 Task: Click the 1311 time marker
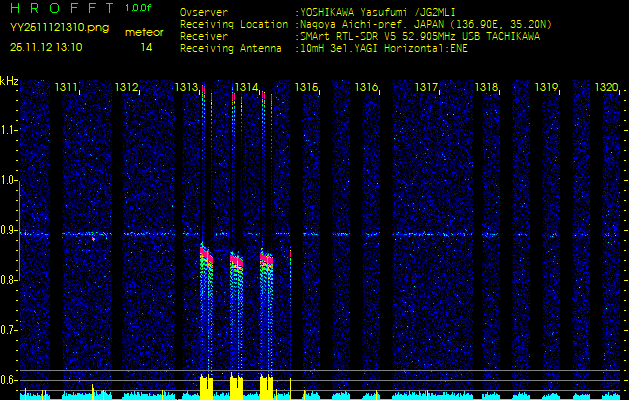(x=66, y=88)
